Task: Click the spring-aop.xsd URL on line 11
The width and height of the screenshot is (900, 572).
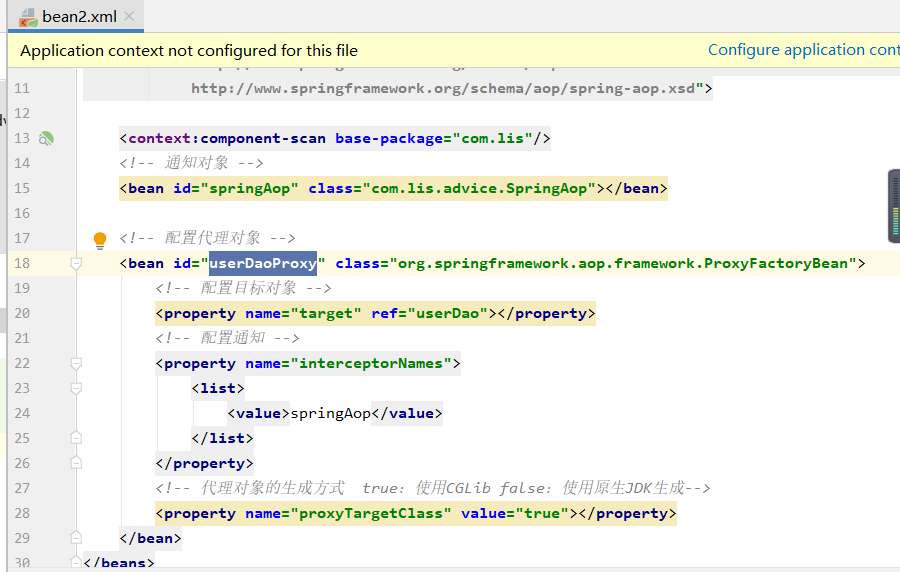Action: (x=443, y=88)
